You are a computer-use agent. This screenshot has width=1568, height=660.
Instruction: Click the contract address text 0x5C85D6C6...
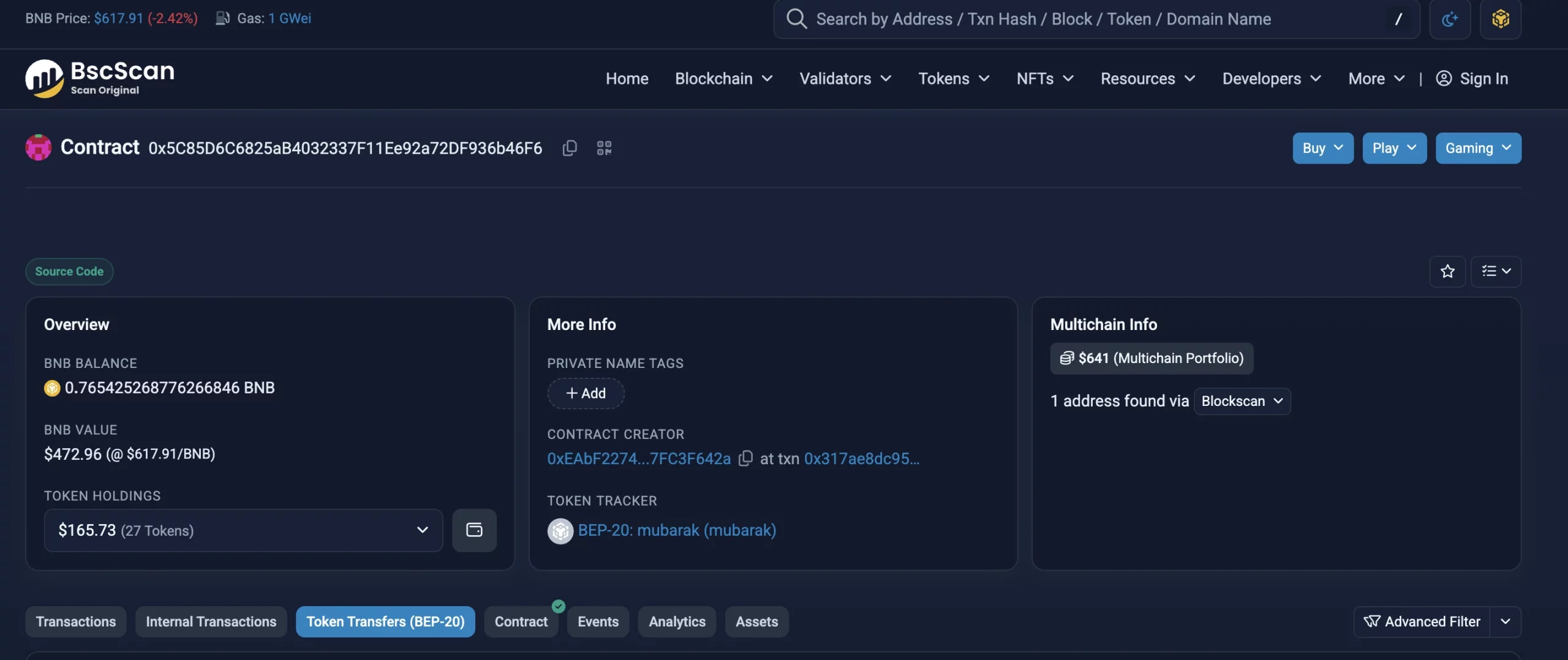point(345,148)
